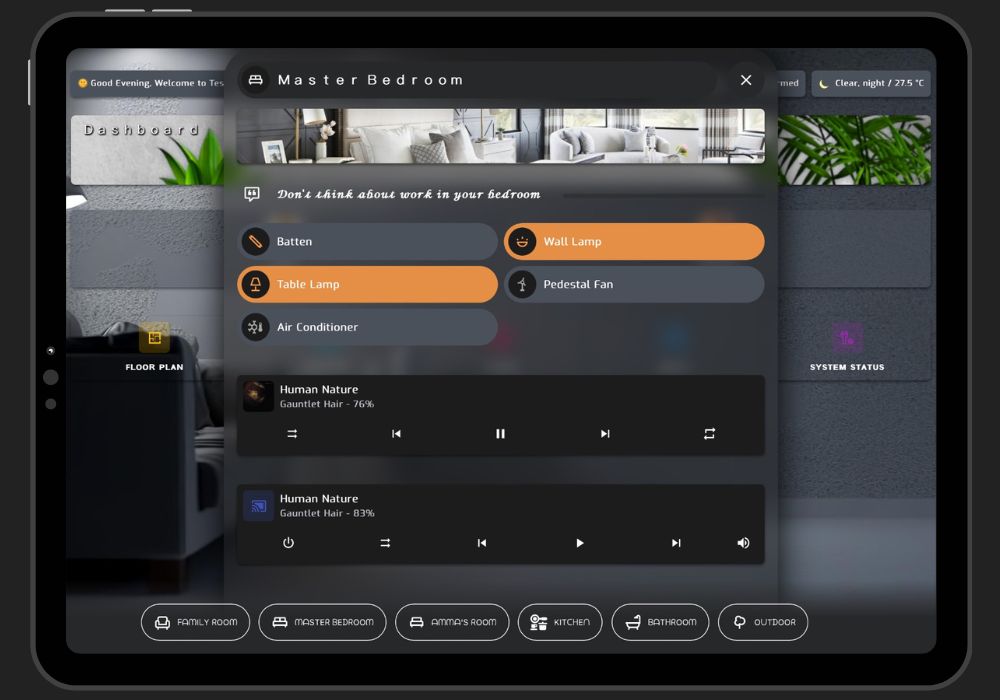Skip to next track in the upper player
Image resolution: width=1000 pixels, height=700 pixels.
point(604,434)
